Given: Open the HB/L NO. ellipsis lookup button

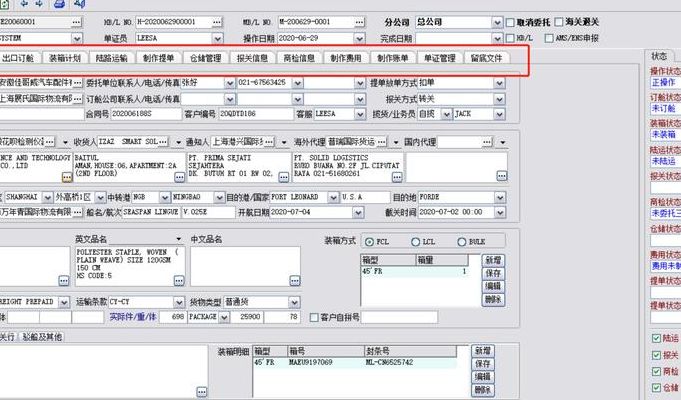Looking at the screenshot, I should (217, 22).
